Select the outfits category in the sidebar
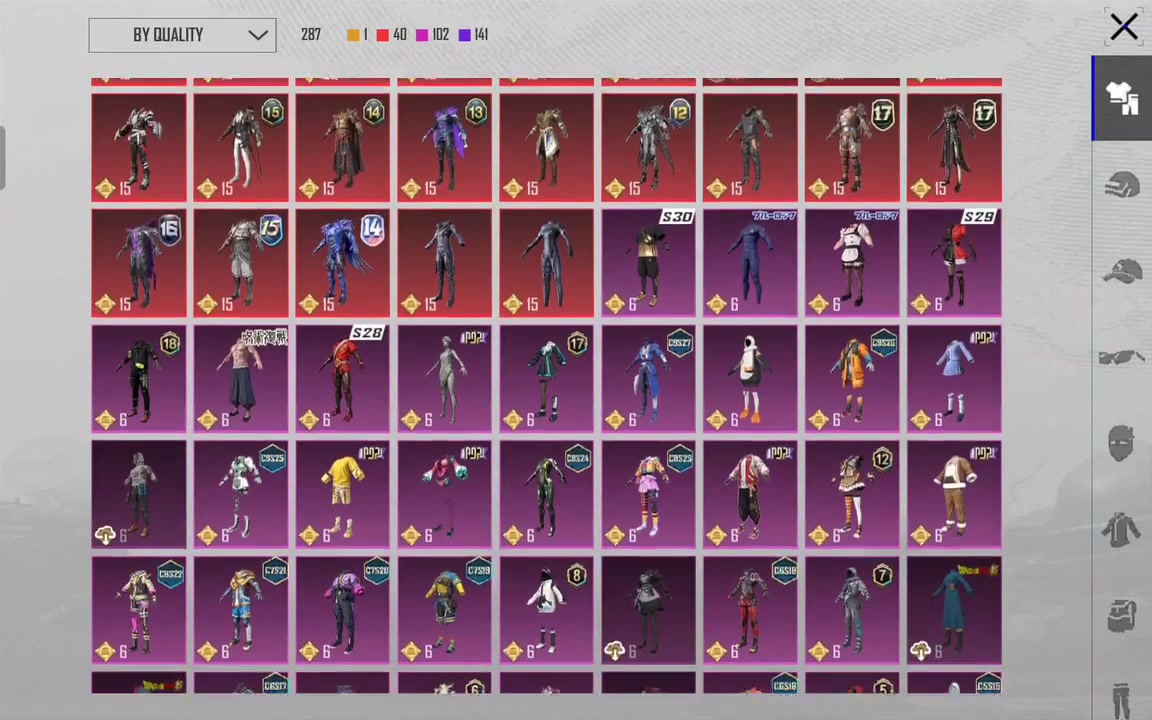1152x720 pixels. point(1122,98)
